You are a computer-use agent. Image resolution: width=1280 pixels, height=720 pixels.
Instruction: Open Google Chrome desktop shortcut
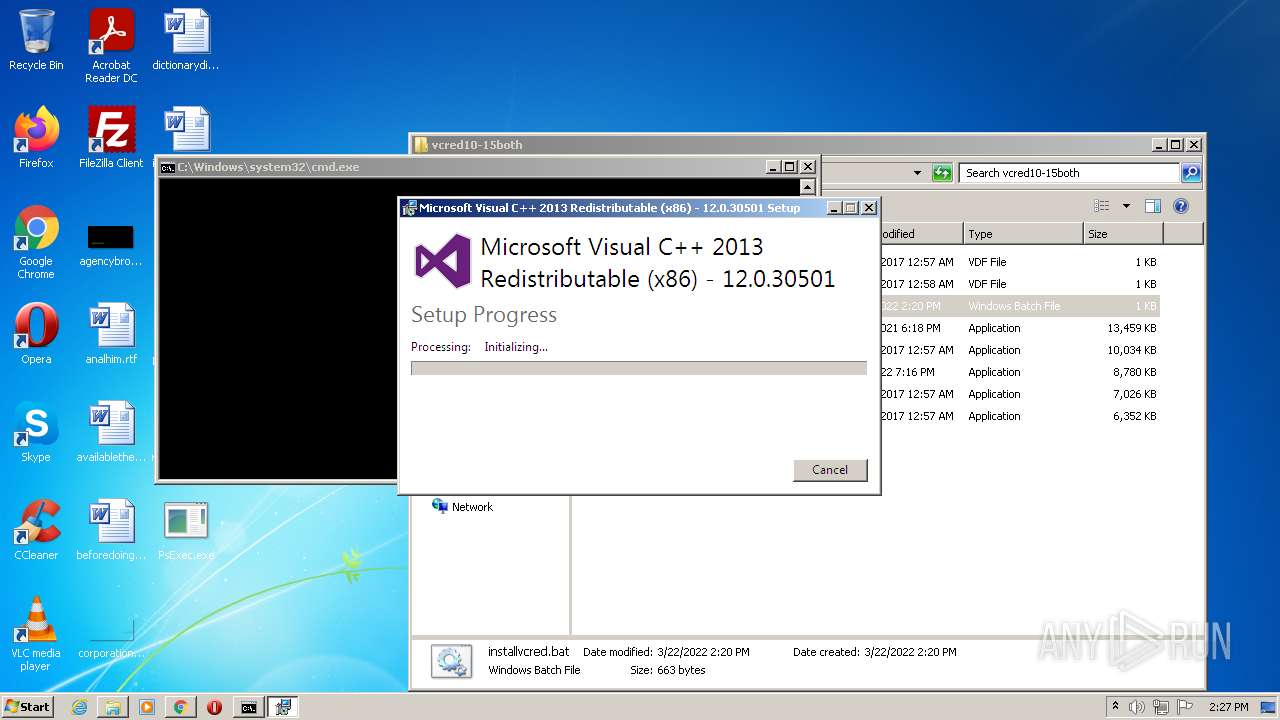click(x=36, y=242)
